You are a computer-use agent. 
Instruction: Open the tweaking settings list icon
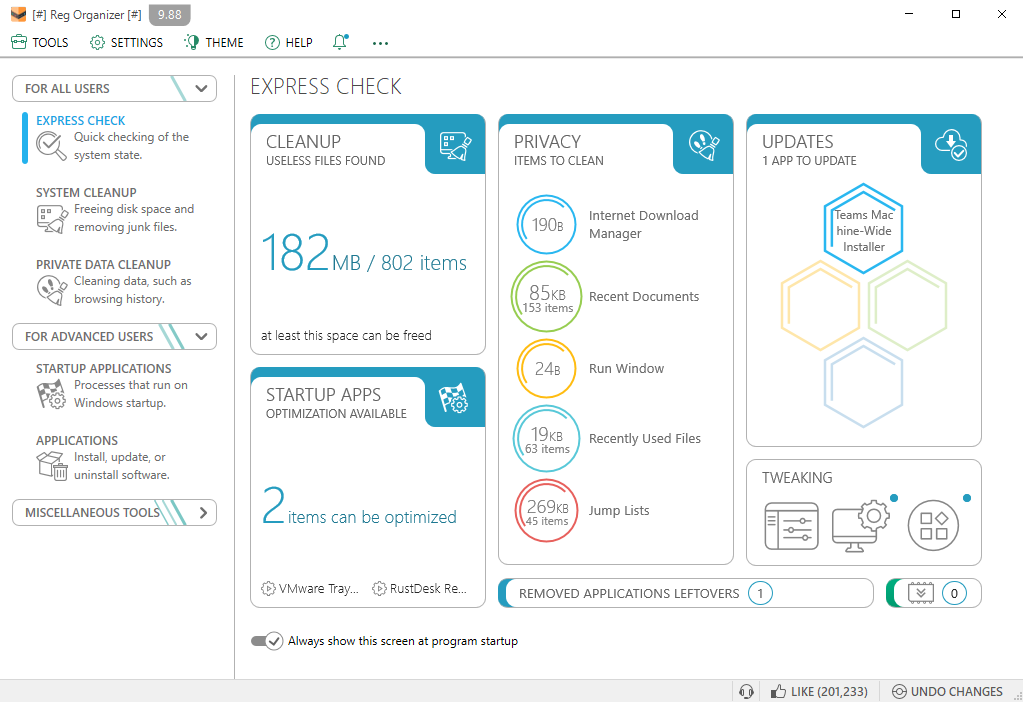791,526
